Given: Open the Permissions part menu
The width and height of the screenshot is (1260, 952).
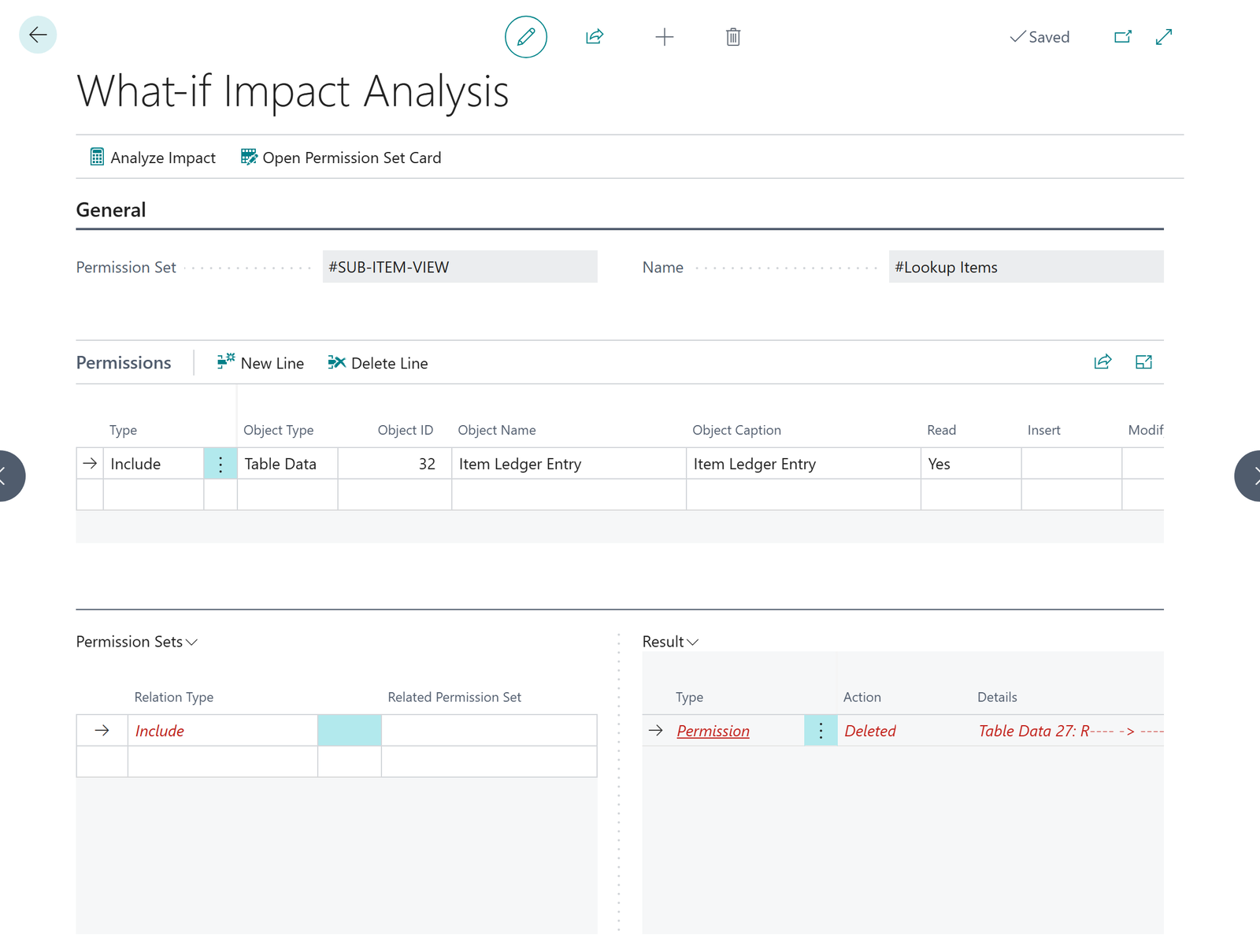Looking at the screenshot, I should [124, 363].
